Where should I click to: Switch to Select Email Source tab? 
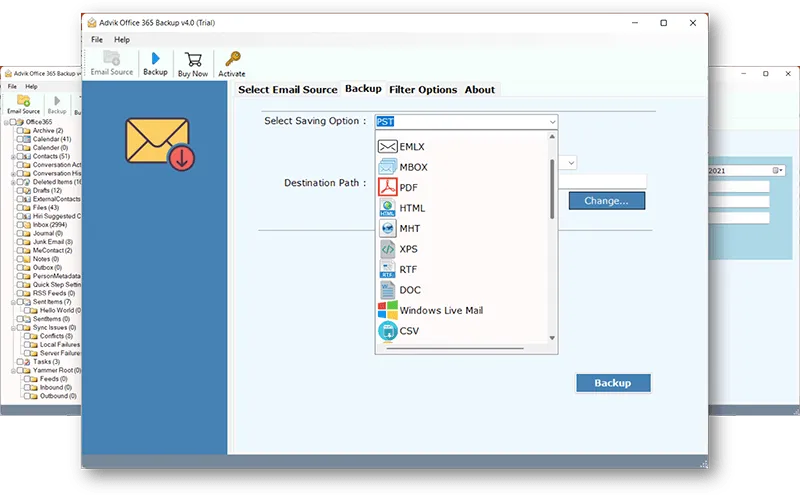tap(288, 90)
